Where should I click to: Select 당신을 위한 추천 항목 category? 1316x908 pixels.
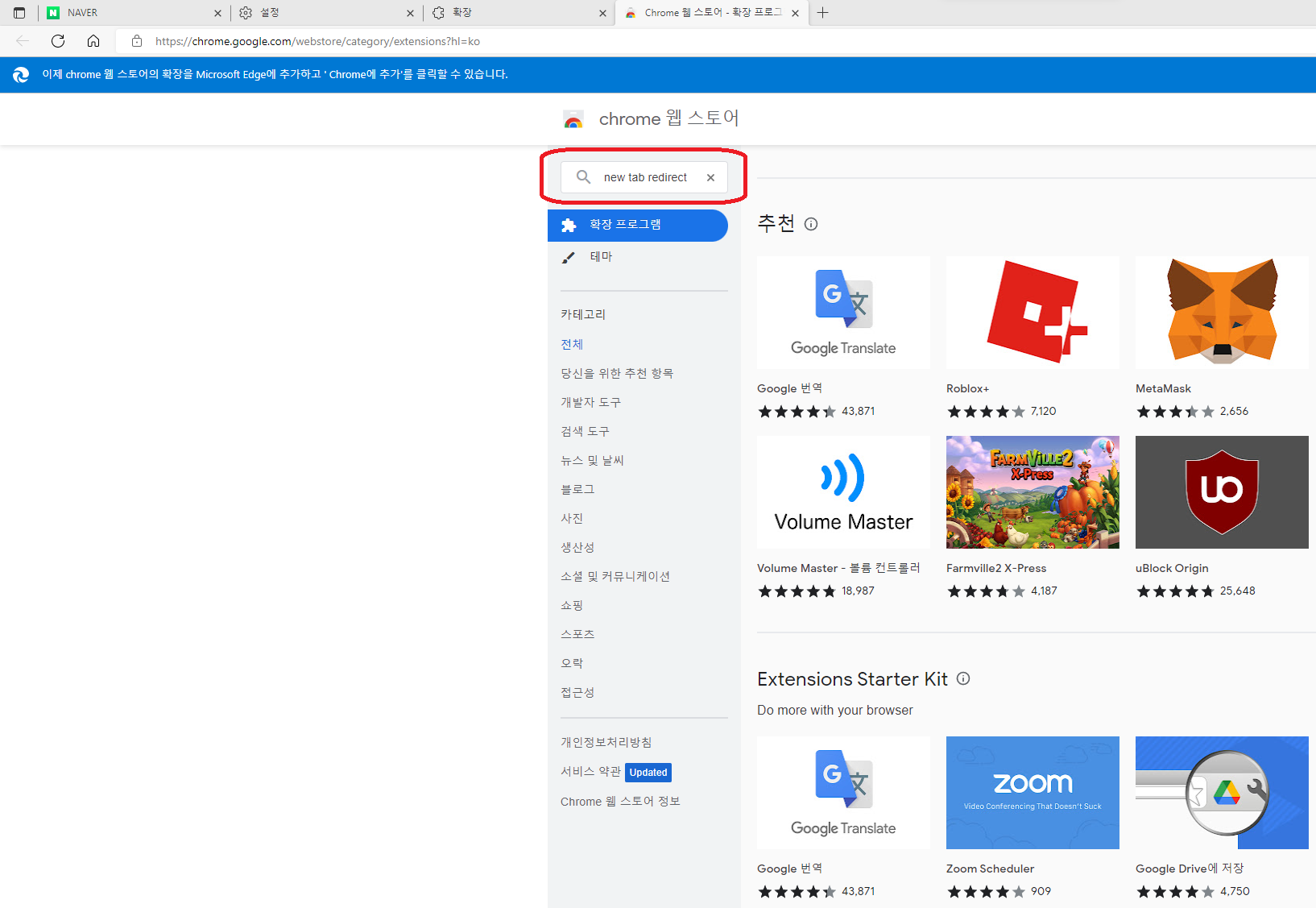[x=617, y=373]
